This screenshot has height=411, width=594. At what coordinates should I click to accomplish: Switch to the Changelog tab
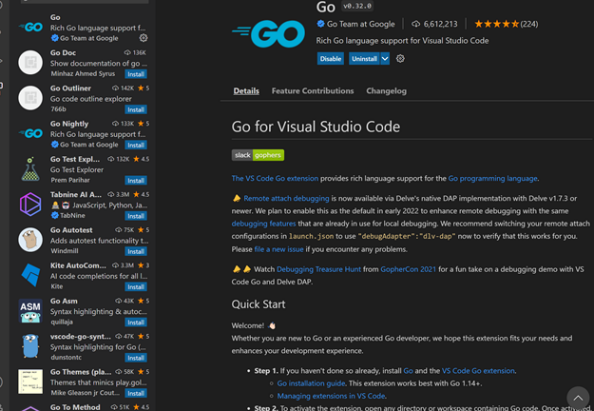[386, 91]
